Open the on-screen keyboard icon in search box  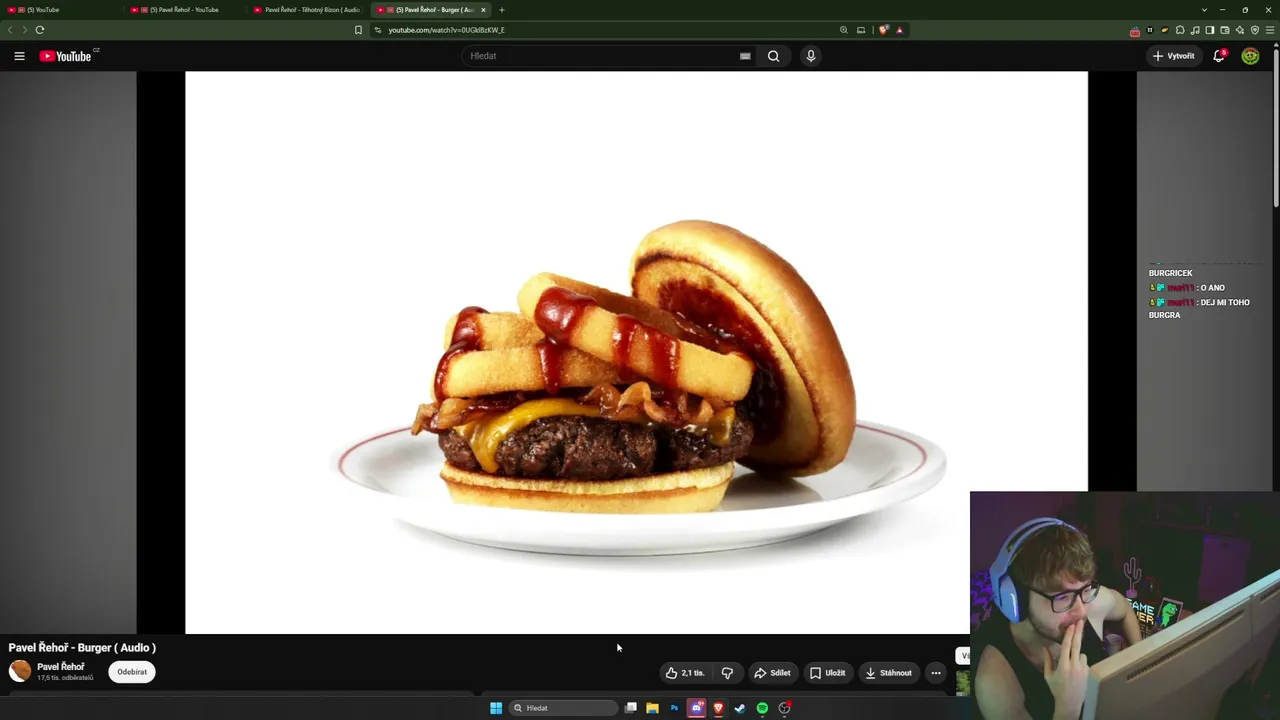coord(745,56)
